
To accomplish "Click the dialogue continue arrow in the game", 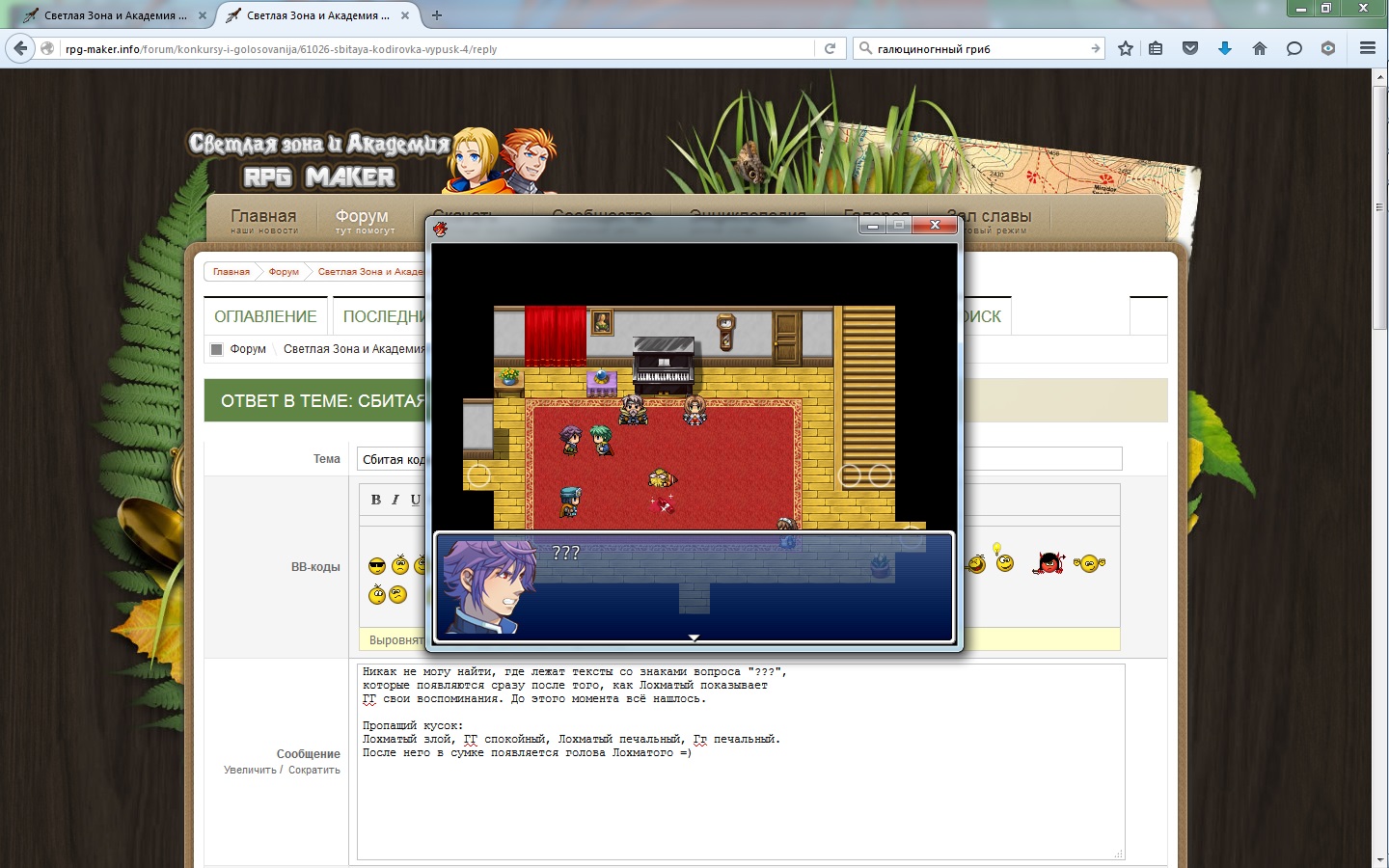I will (694, 637).
